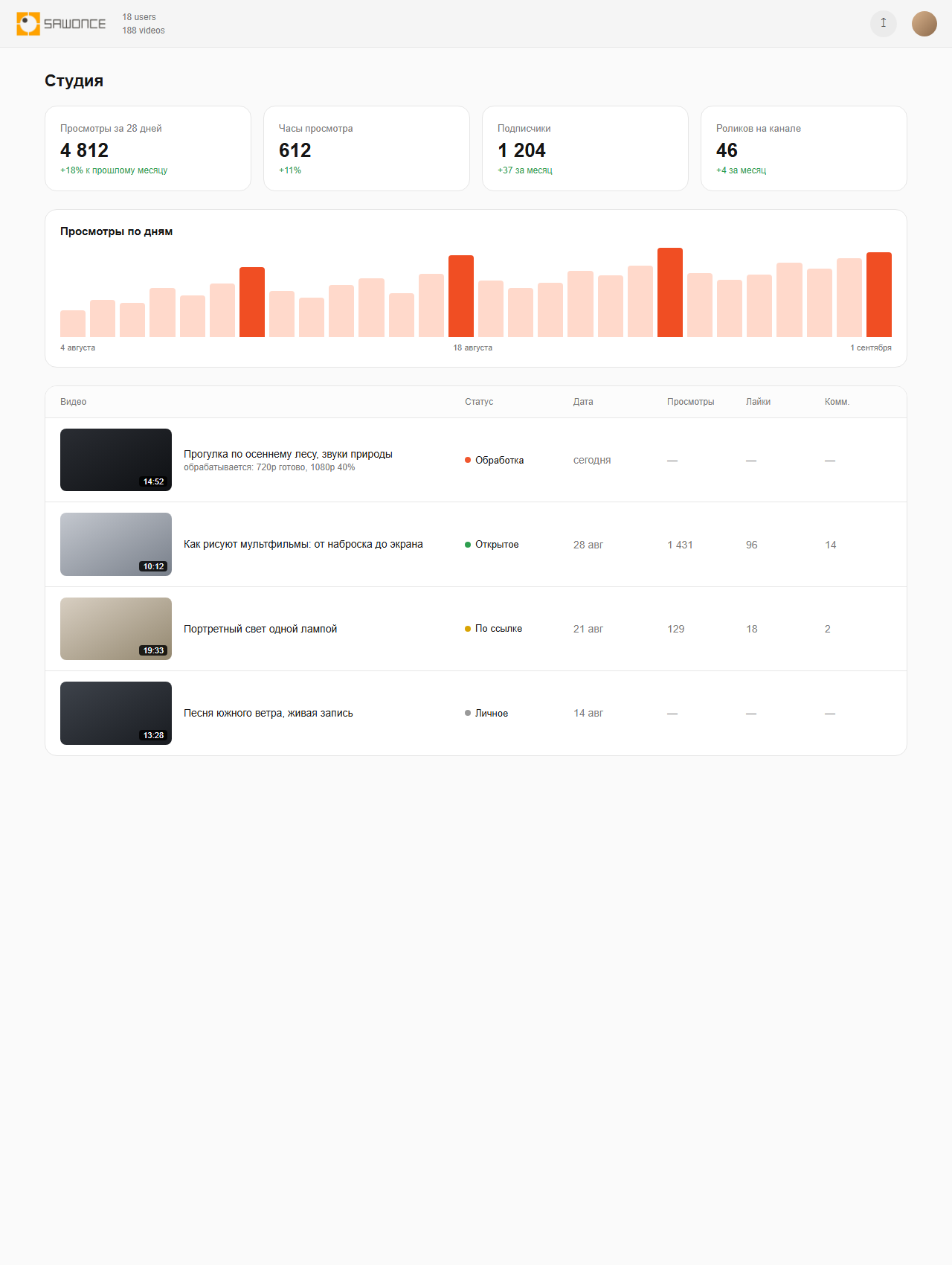Click the 'Дата' column header
The width and height of the screenshot is (952, 1265).
point(583,402)
